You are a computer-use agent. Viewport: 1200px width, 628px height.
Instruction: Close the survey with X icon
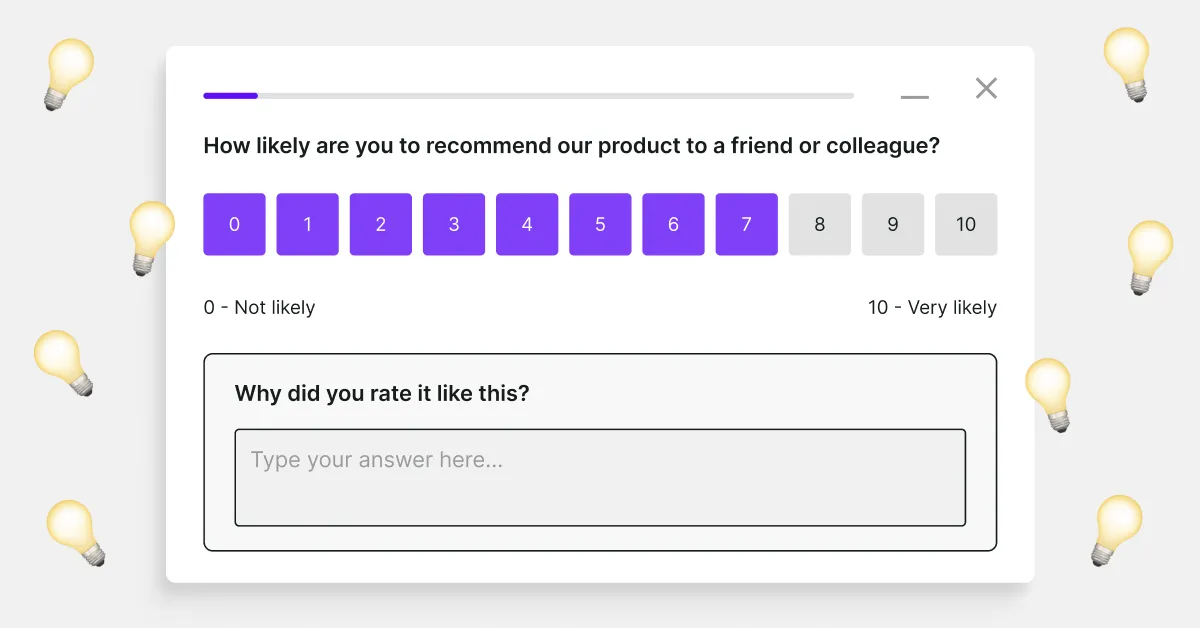click(986, 88)
